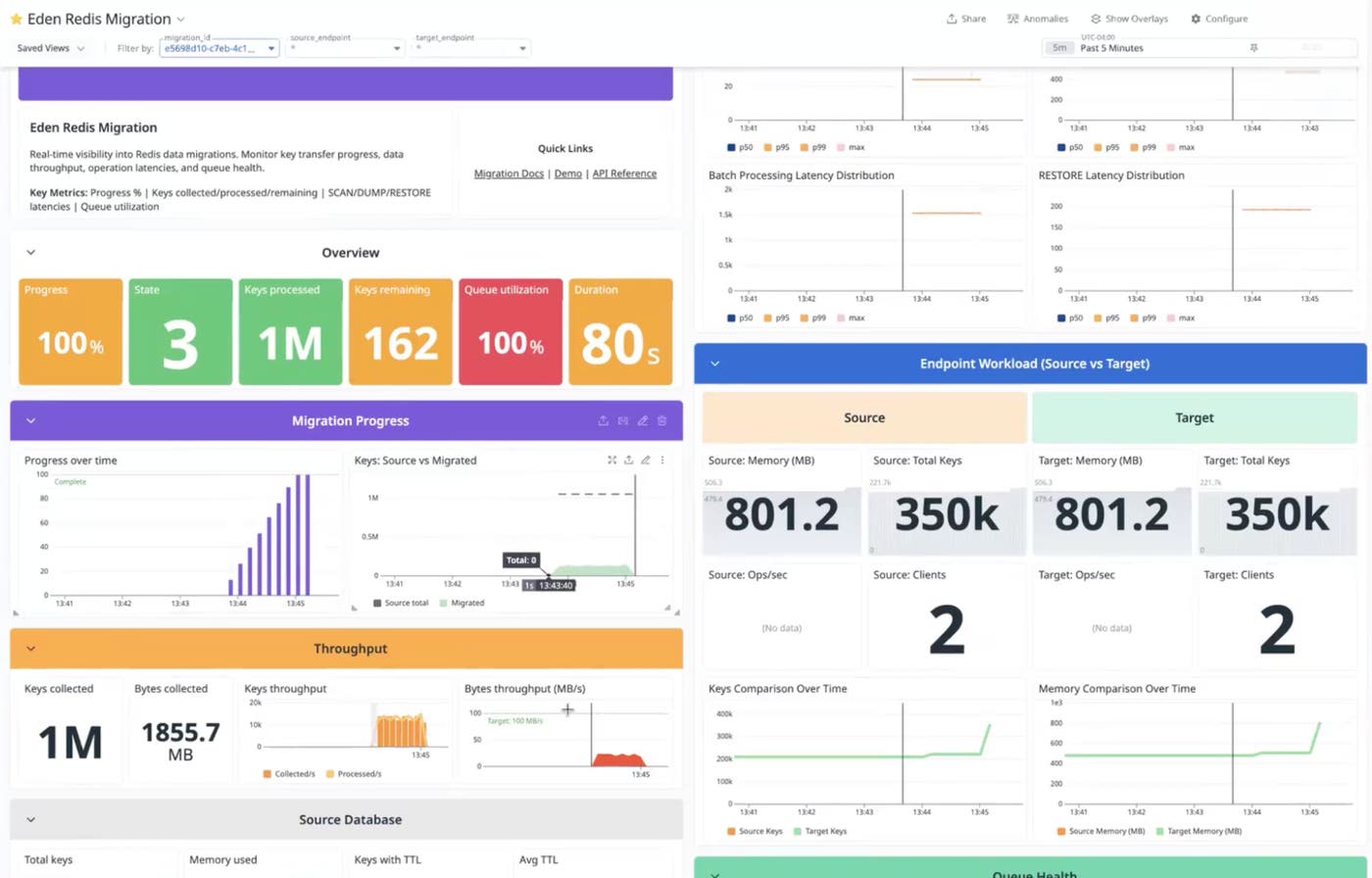This screenshot has width=1372, height=878.
Task: Toggle Target Keys legend in Keys Comparison
Action: (x=822, y=831)
